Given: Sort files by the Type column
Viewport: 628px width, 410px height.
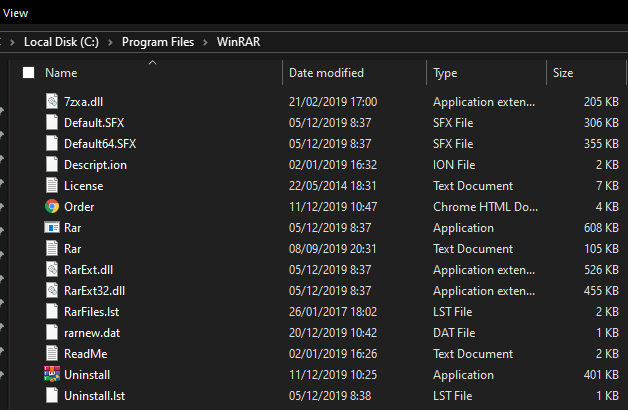Looking at the screenshot, I should (445, 73).
